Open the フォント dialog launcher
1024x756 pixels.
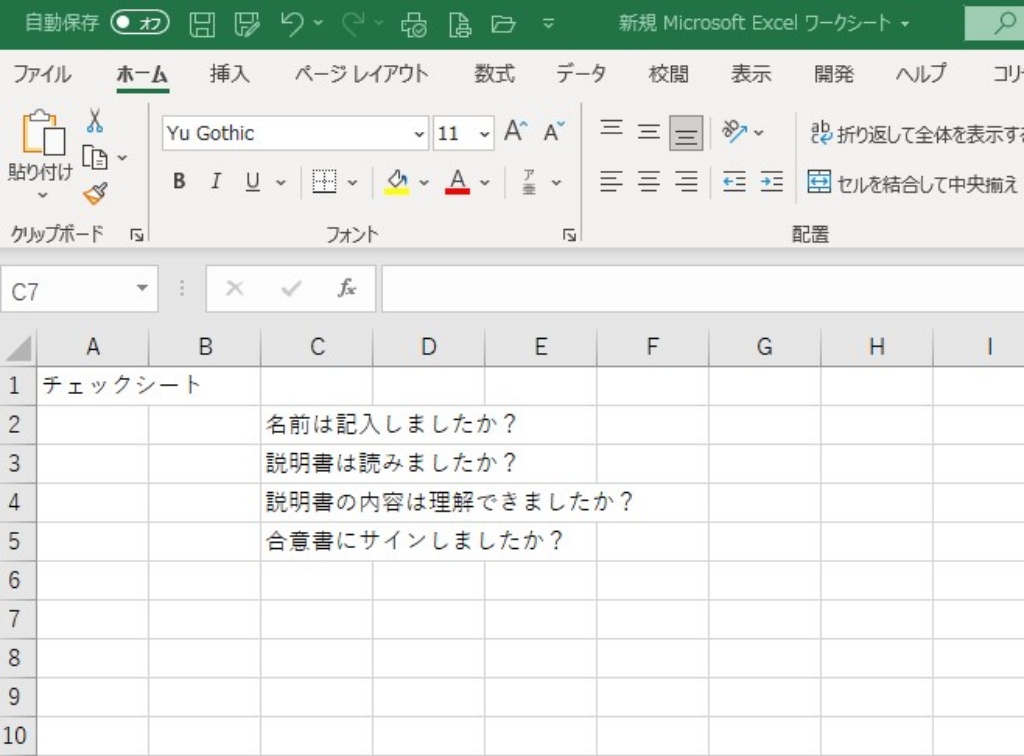point(569,235)
